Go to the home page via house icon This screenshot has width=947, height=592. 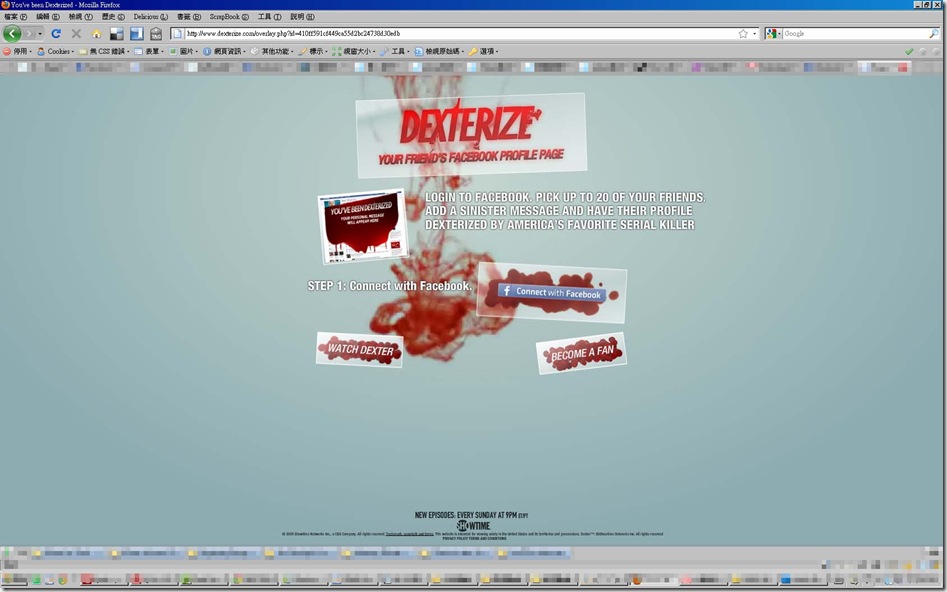[97, 33]
